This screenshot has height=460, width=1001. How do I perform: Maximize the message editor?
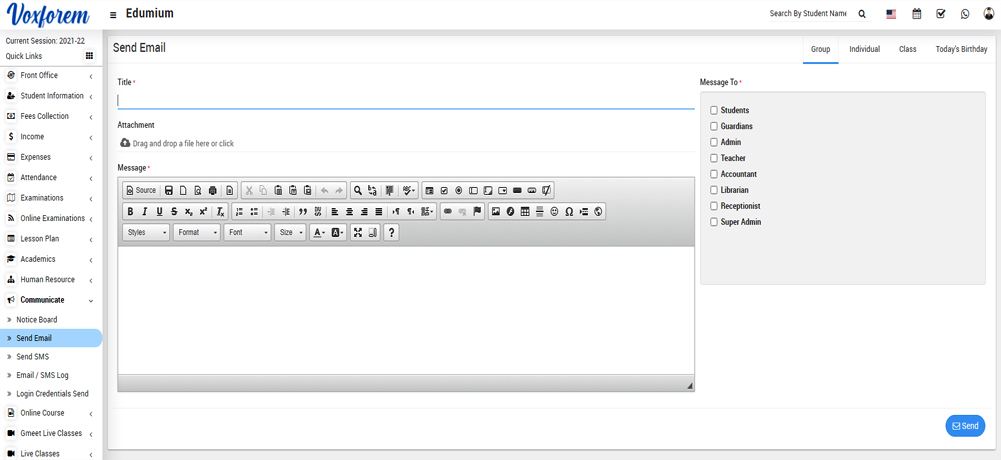coord(357,233)
